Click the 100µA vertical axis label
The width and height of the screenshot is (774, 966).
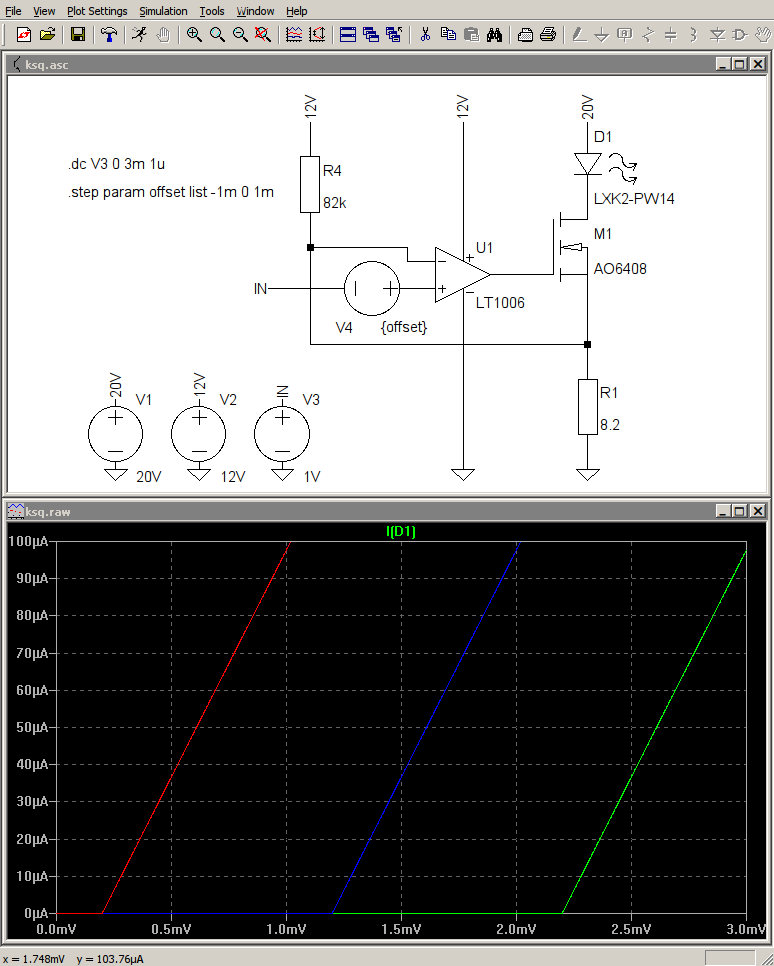click(x=28, y=541)
